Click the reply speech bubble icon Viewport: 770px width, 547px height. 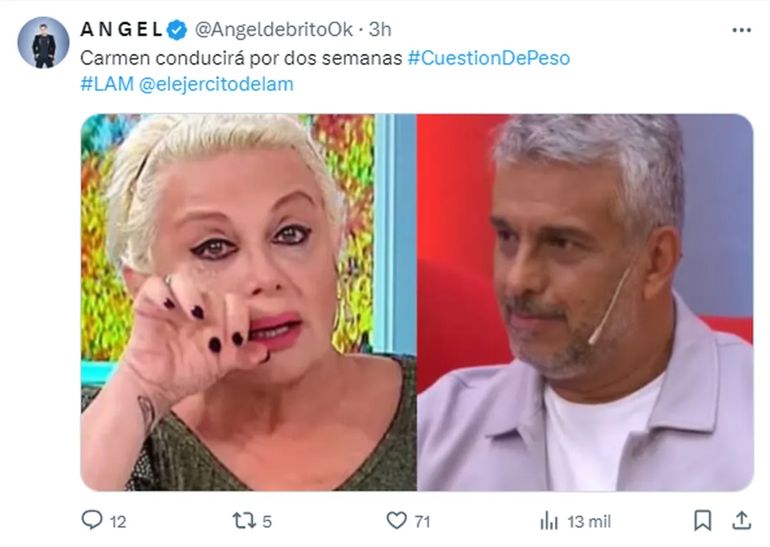pyautogui.click(x=92, y=520)
